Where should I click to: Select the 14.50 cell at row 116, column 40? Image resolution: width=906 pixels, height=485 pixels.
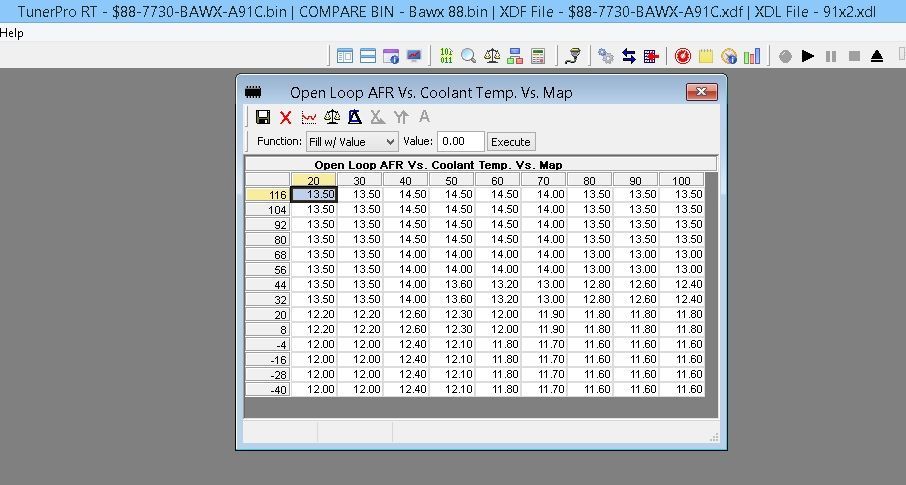(x=406, y=195)
